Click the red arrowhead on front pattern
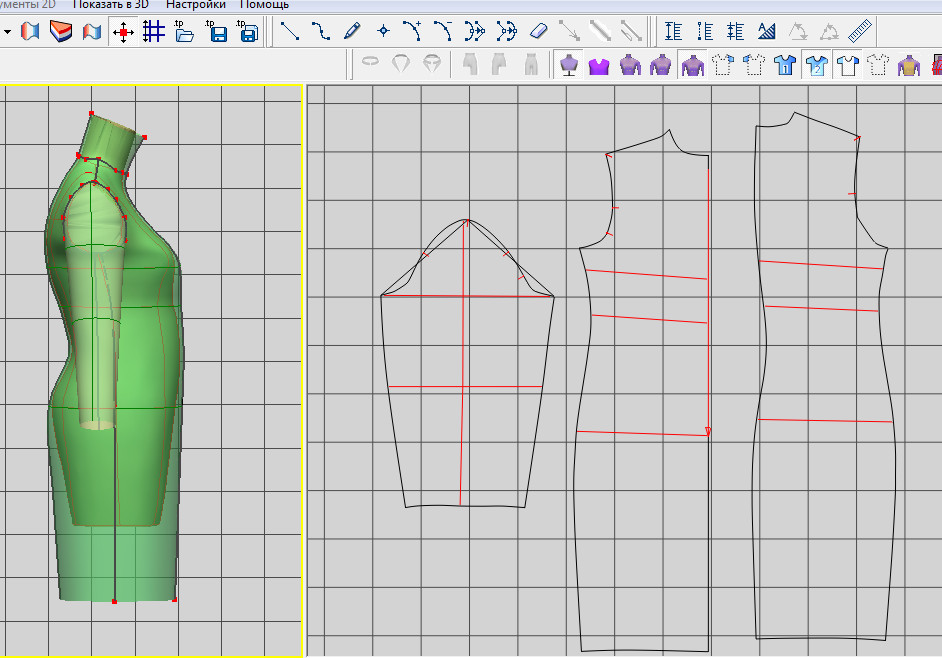This screenshot has height=658, width=942. pyautogui.click(x=708, y=431)
